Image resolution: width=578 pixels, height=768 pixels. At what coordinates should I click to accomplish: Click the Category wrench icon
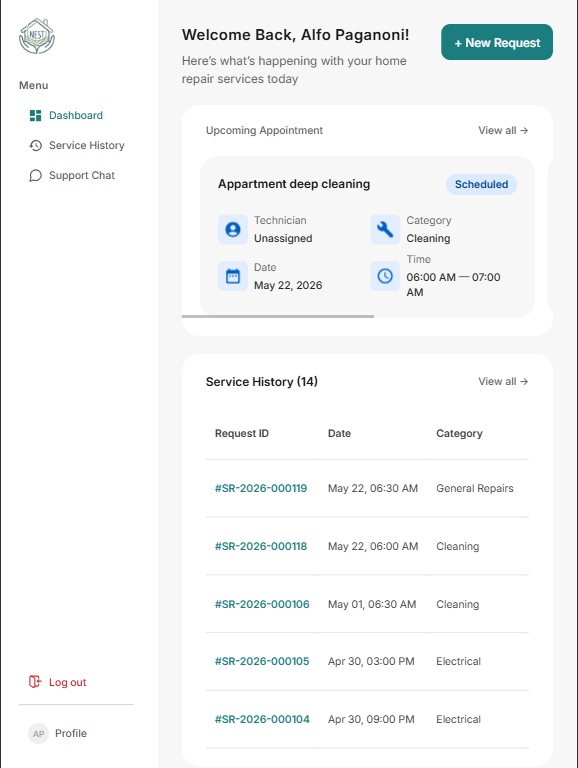coord(385,229)
